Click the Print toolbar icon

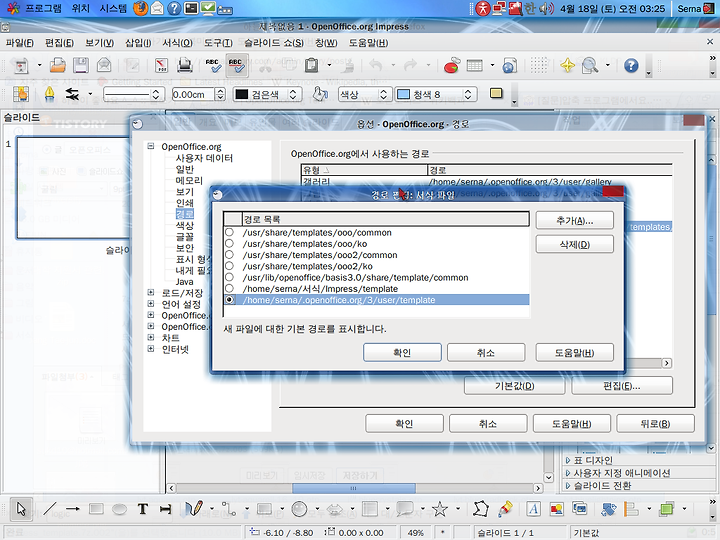pyautogui.click(x=185, y=66)
